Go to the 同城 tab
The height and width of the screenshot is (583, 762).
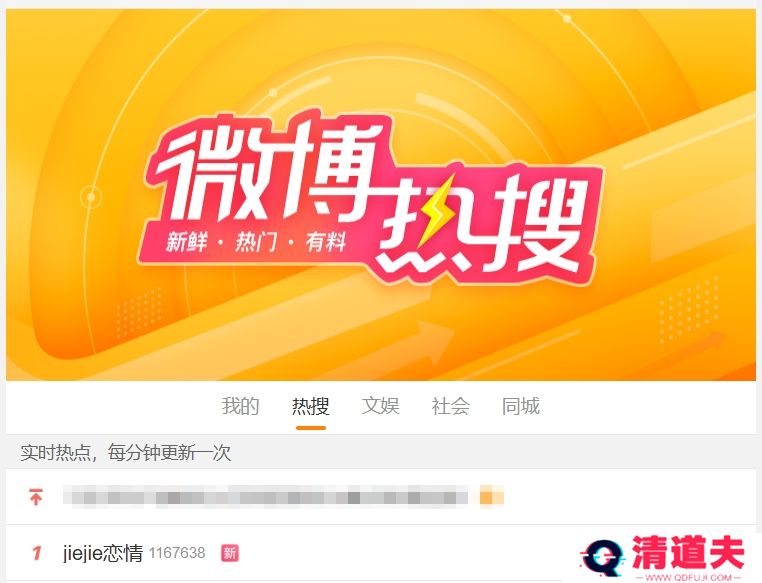(x=520, y=406)
